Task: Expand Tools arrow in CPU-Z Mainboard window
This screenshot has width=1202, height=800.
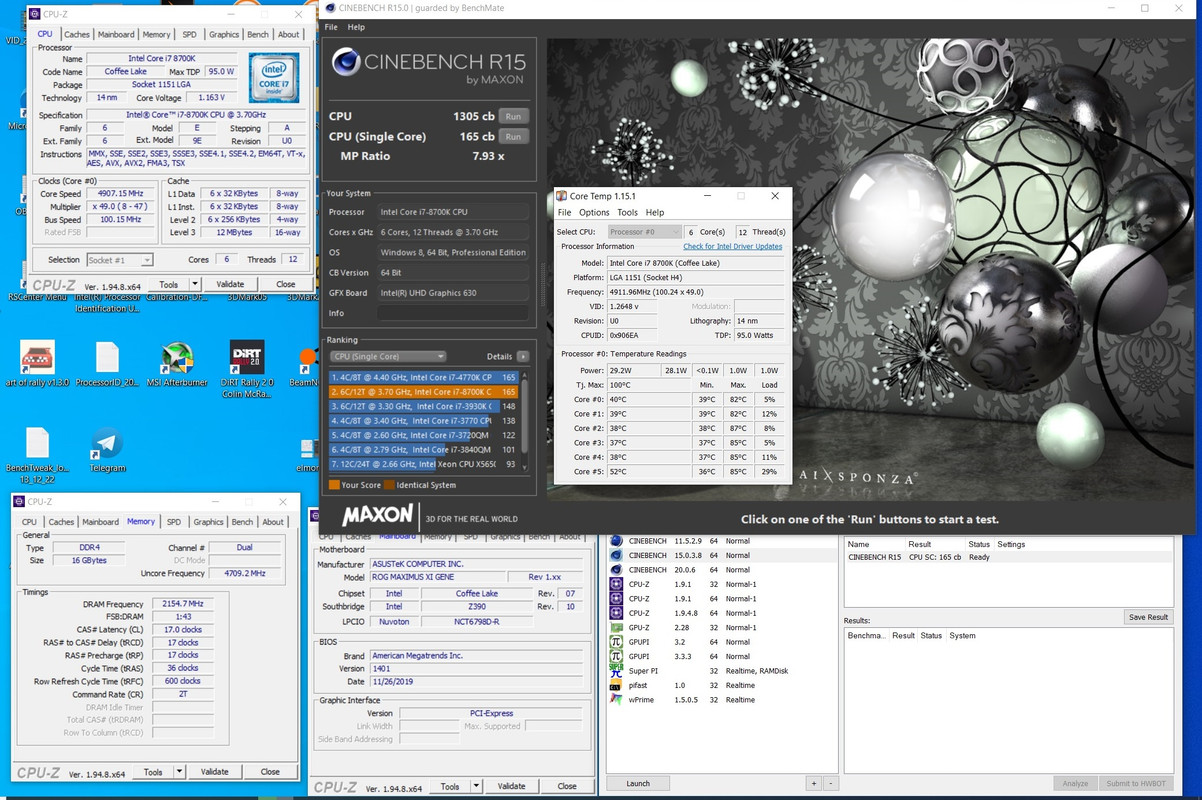Action: 477,786
